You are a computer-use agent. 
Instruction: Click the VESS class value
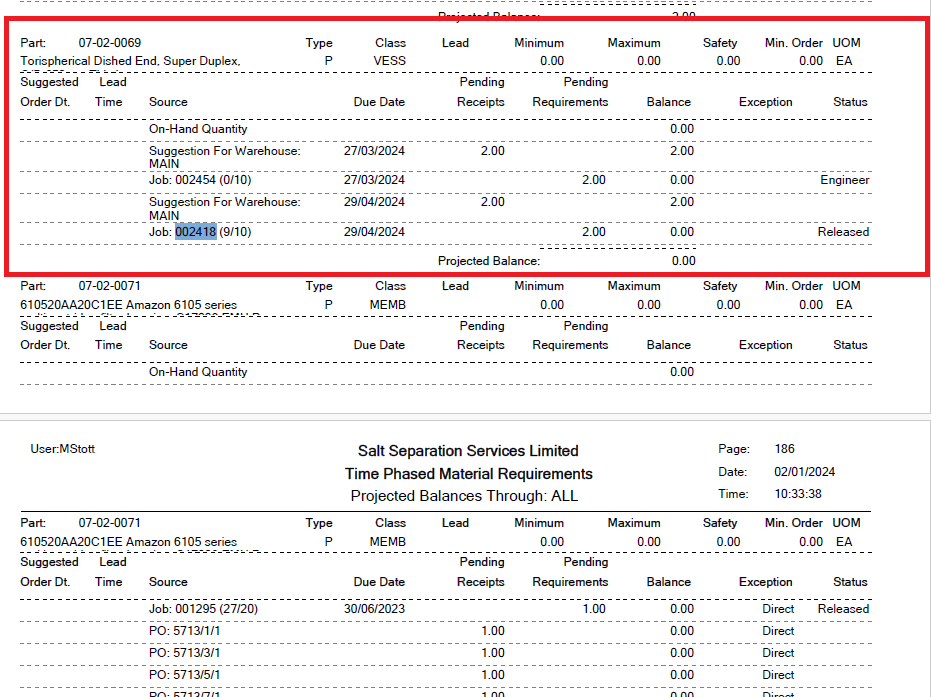[389, 61]
